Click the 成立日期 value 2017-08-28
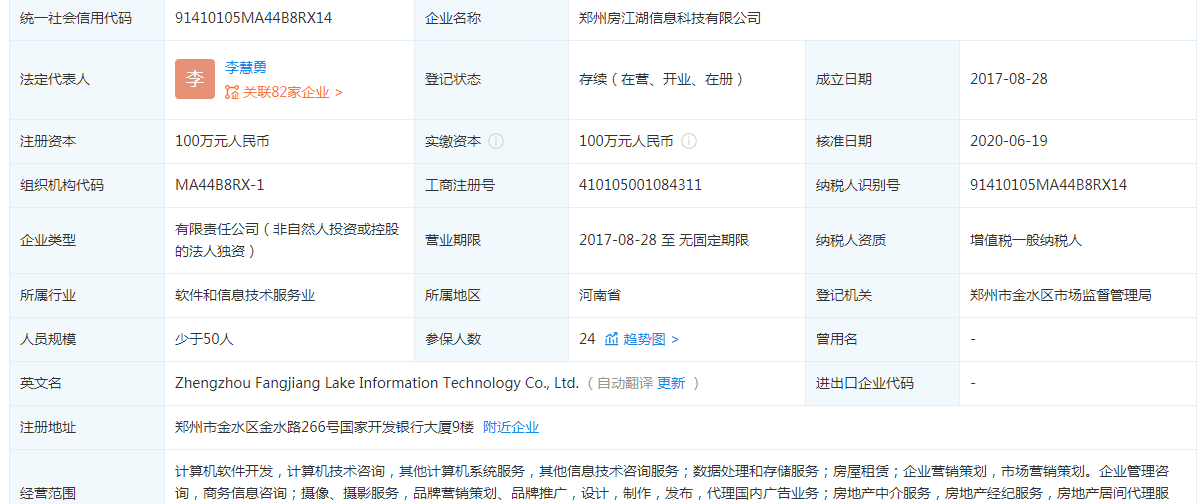 (x=1008, y=79)
